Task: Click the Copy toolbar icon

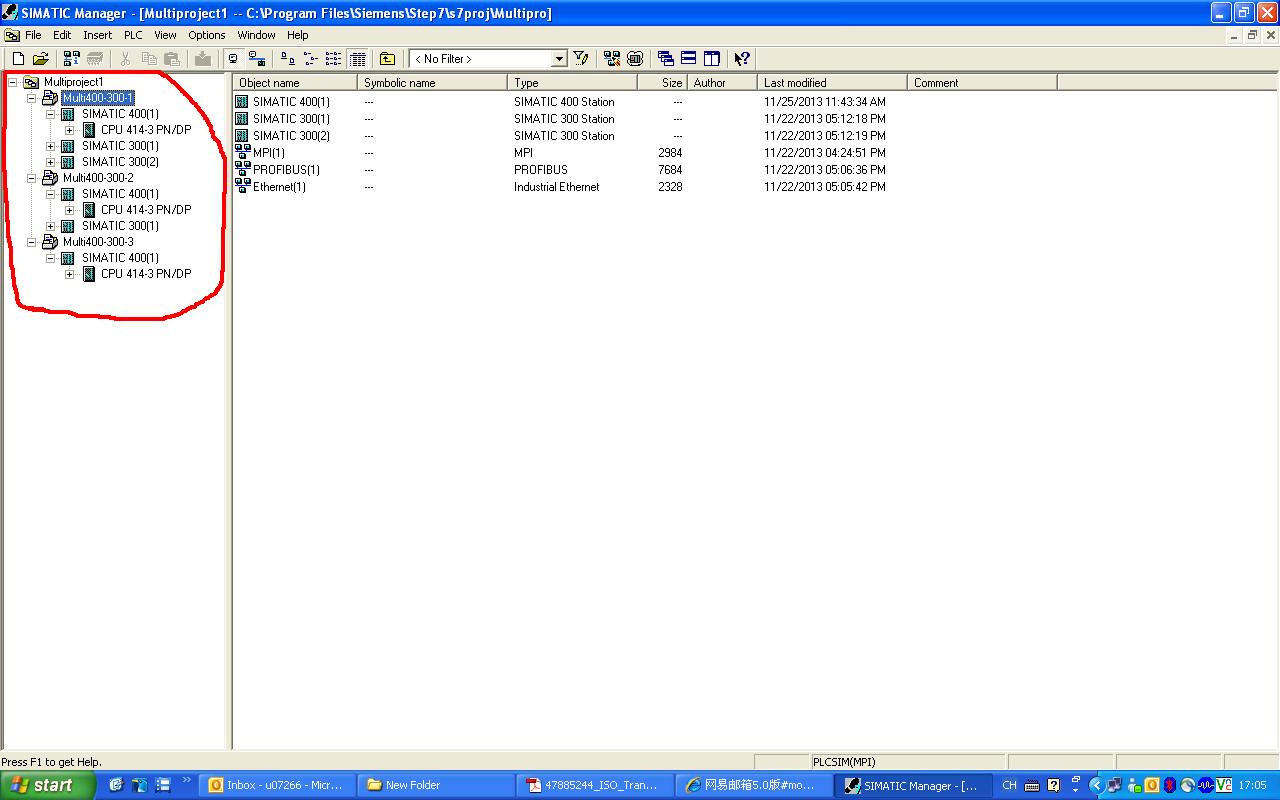Action: pyautogui.click(x=149, y=59)
